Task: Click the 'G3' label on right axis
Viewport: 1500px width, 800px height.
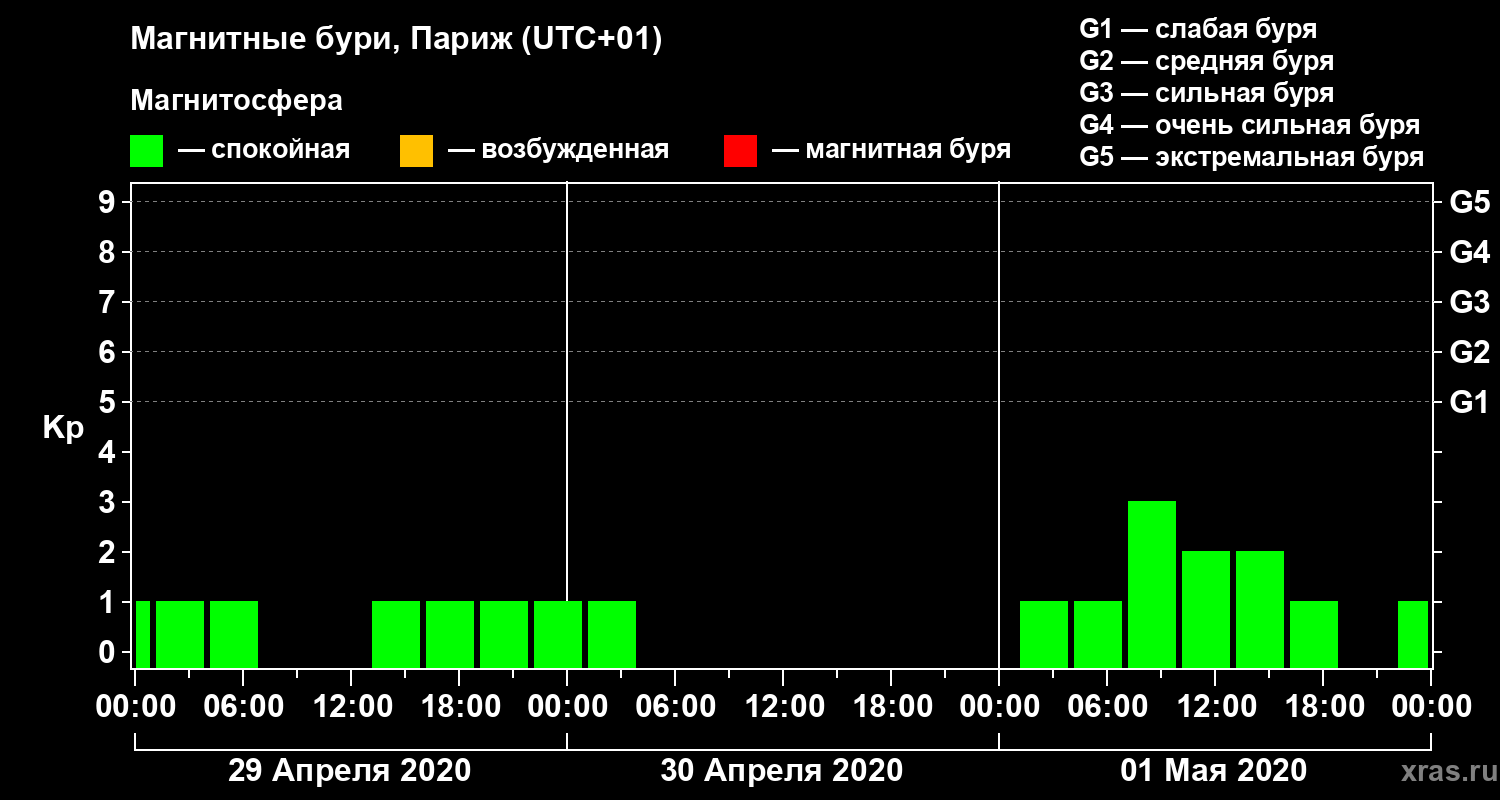Action: [x=1469, y=302]
